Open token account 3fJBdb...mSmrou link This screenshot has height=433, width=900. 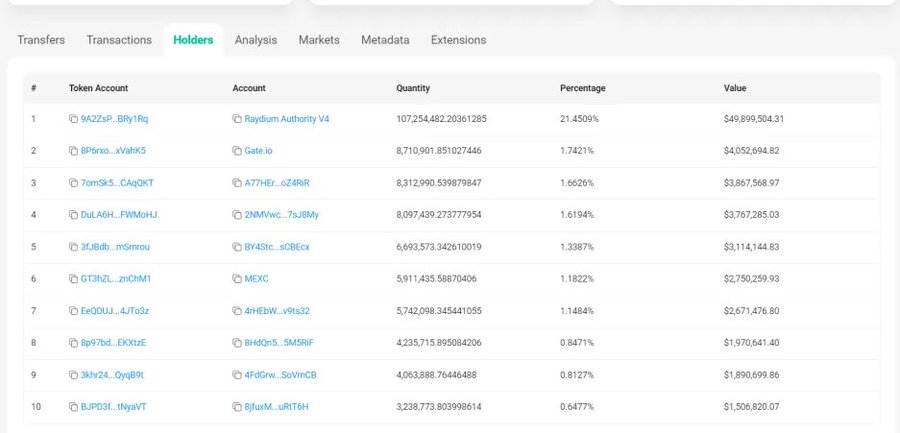tap(115, 247)
